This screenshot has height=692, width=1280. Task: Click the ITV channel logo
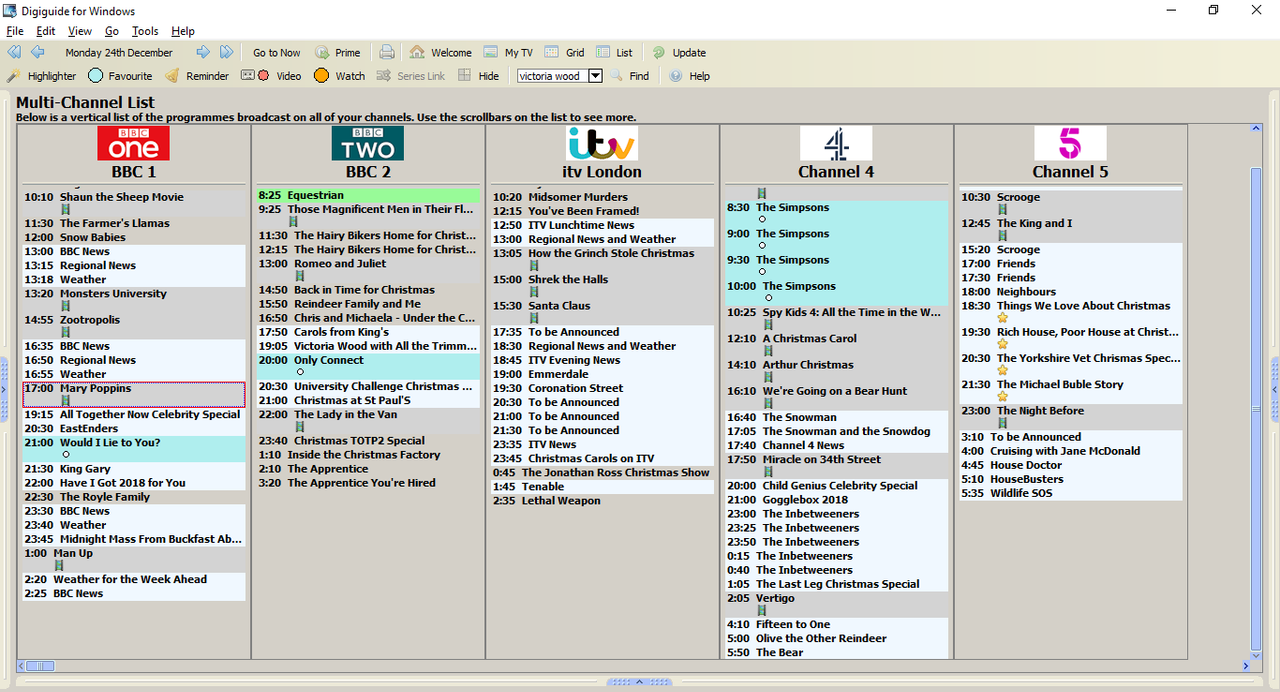click(601, 143)
